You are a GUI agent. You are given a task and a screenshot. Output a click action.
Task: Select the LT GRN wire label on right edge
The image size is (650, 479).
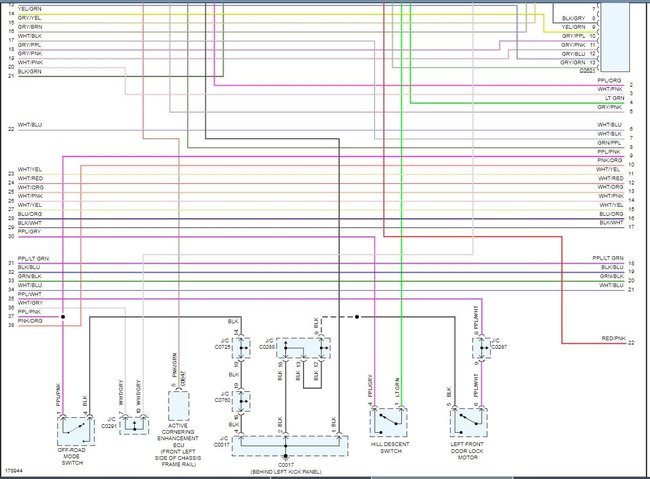pyautogui.click(x=610, y=97)
